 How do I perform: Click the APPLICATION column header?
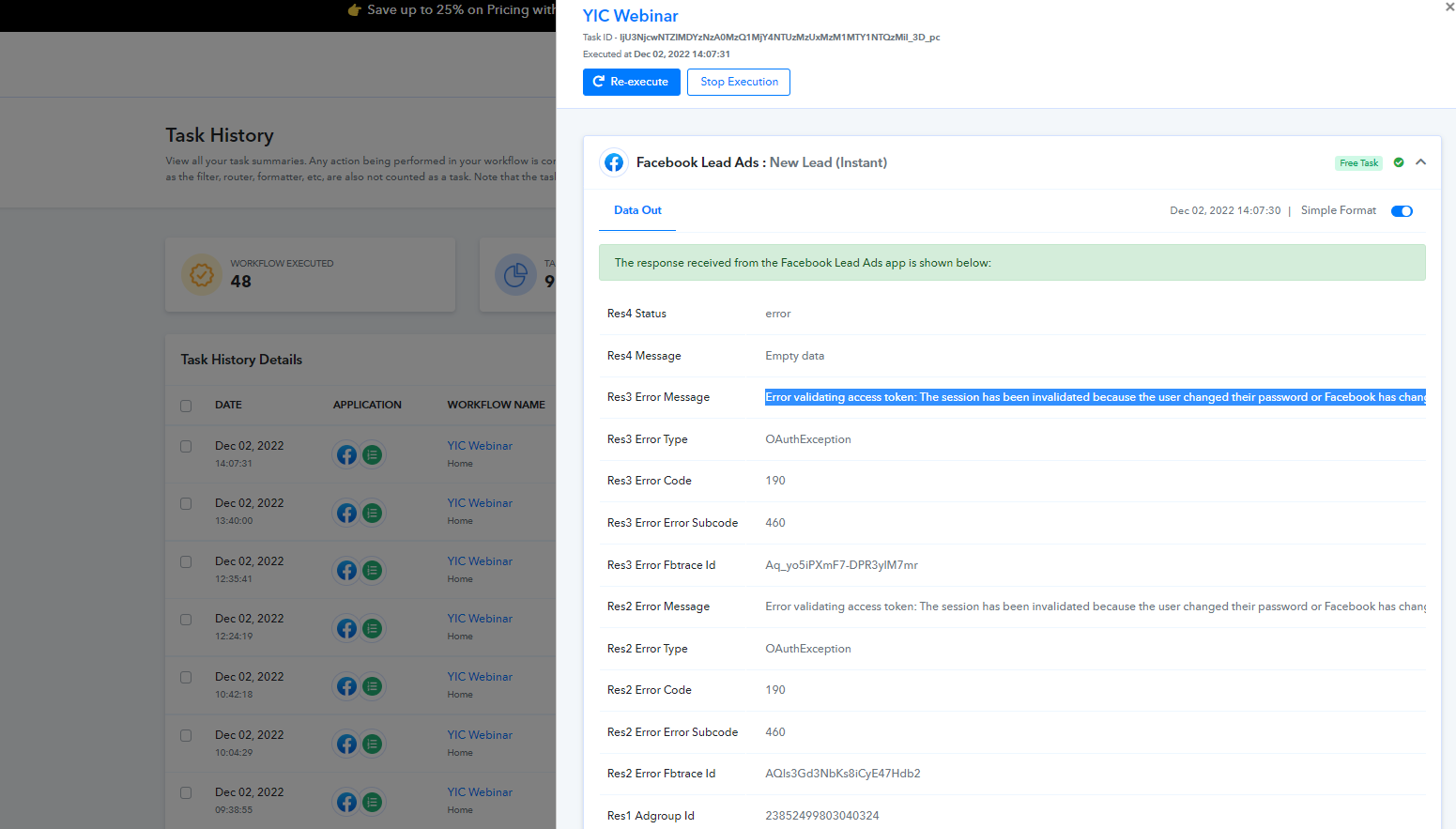(367, 406)
